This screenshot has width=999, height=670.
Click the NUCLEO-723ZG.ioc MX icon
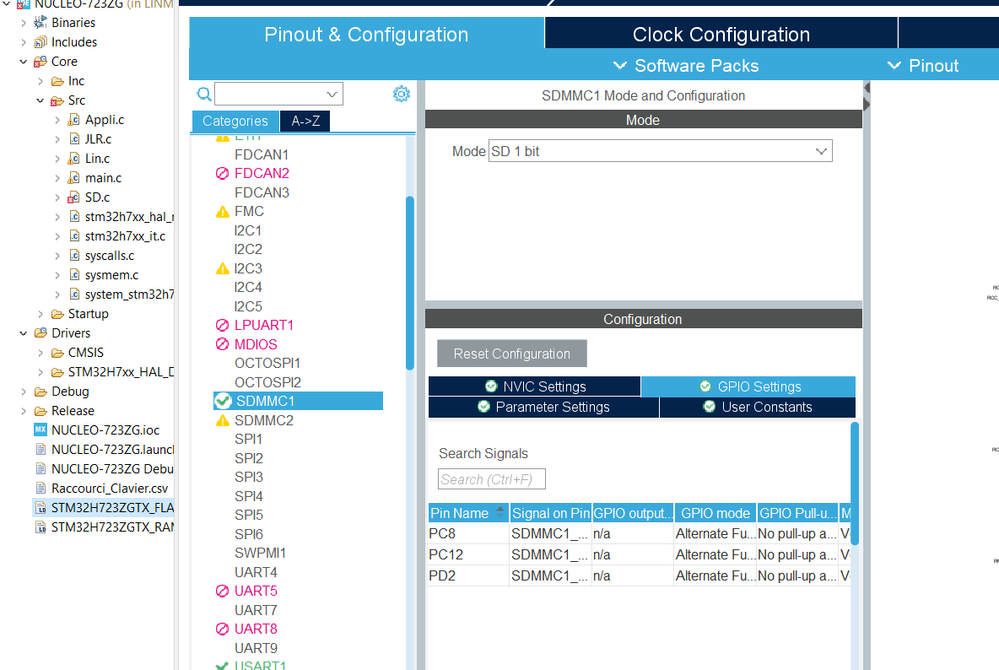click(41, 430)
